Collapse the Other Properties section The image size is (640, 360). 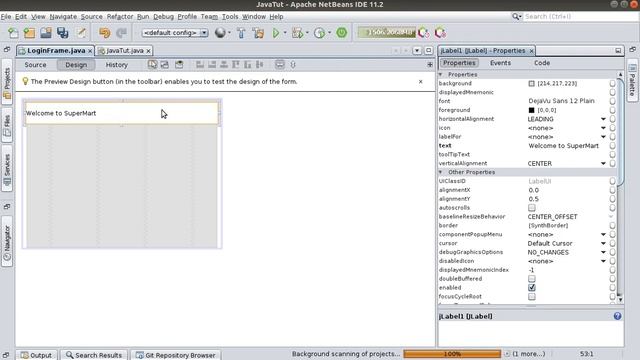pos(441,172)
